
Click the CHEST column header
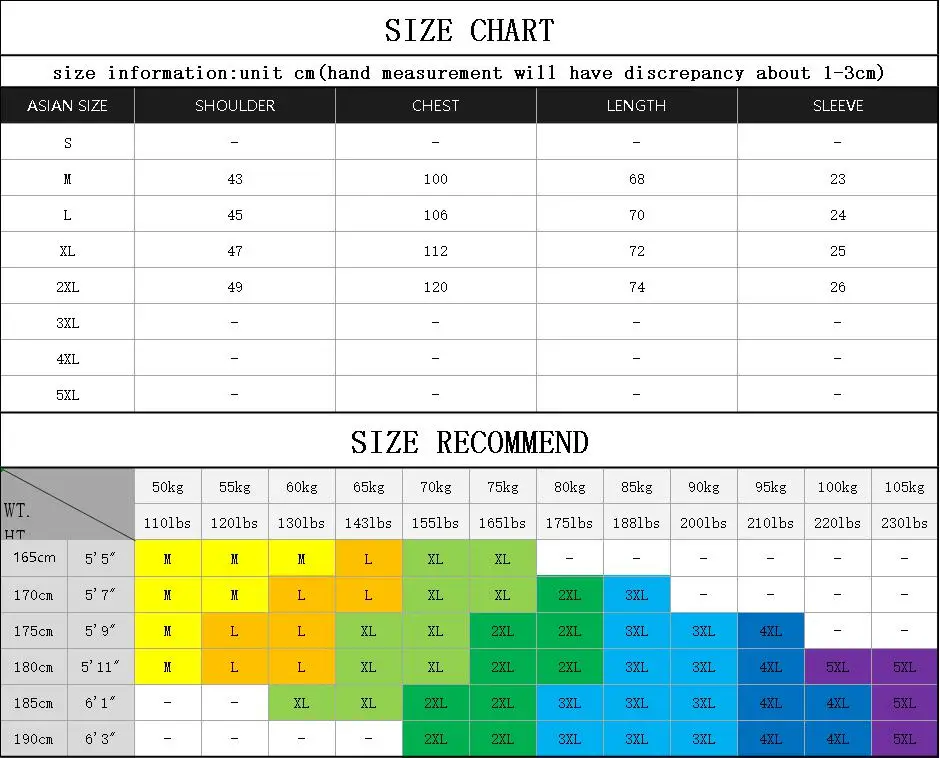tap(436, 106)
